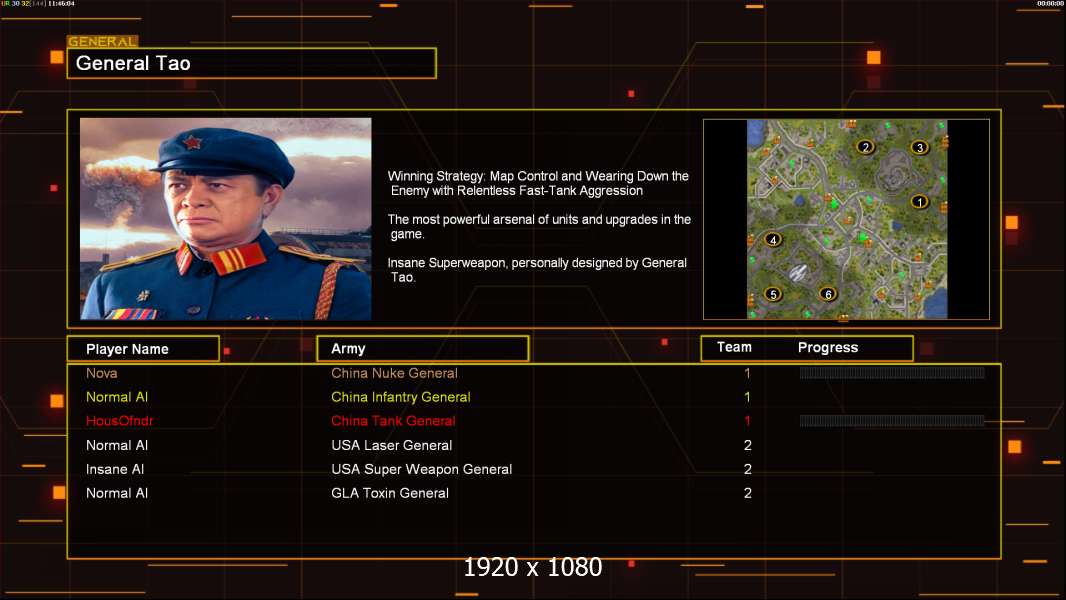Viewport: 1066px width, 600px height.
Task: Select Normal AI in the USA Laser row
Action: (117, 445)
